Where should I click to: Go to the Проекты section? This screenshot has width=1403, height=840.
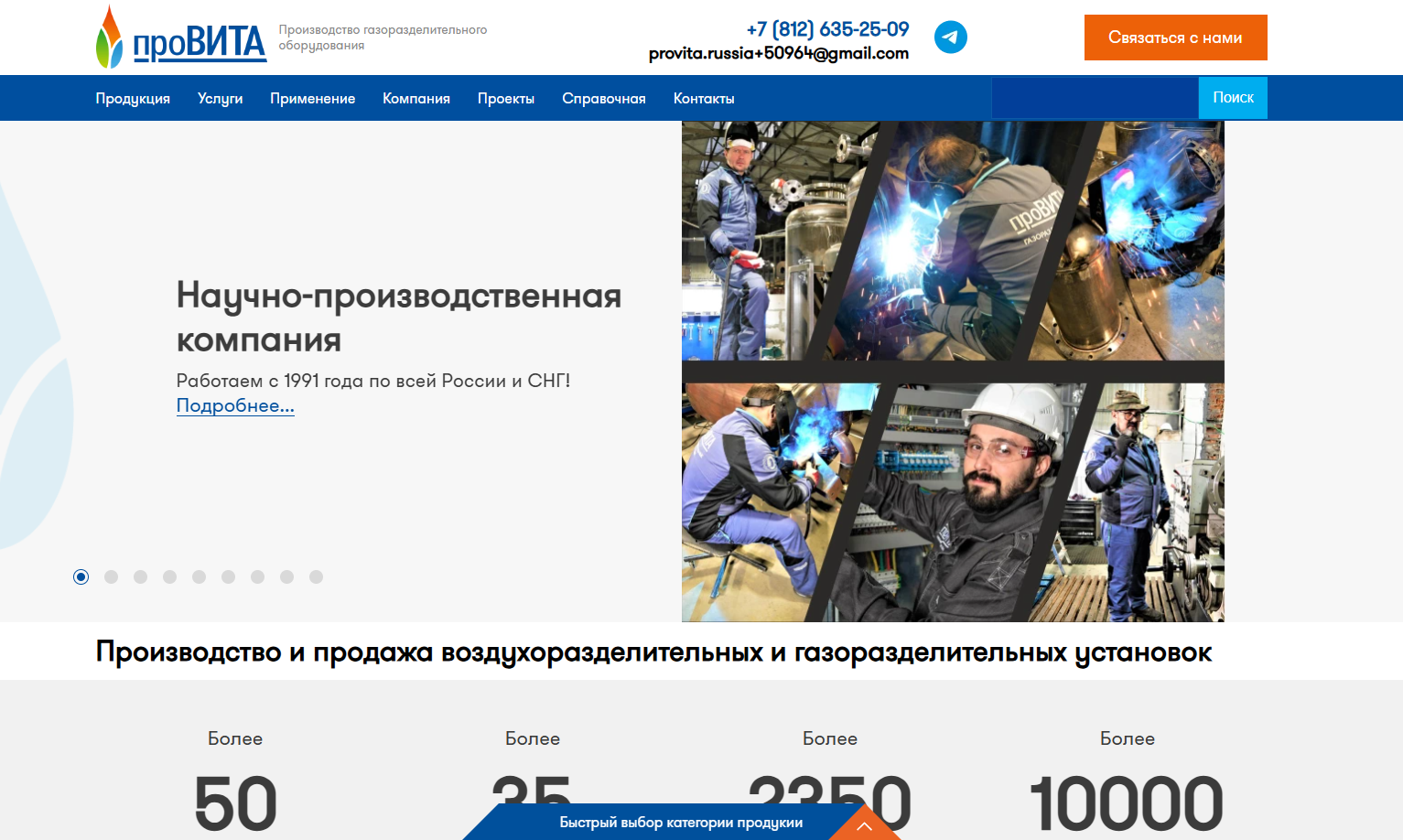point(506,99)
